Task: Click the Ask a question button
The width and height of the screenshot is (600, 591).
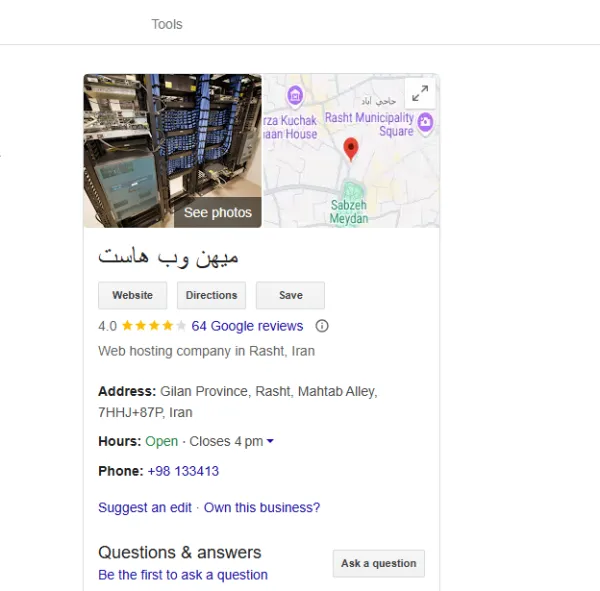Action: 379,563
